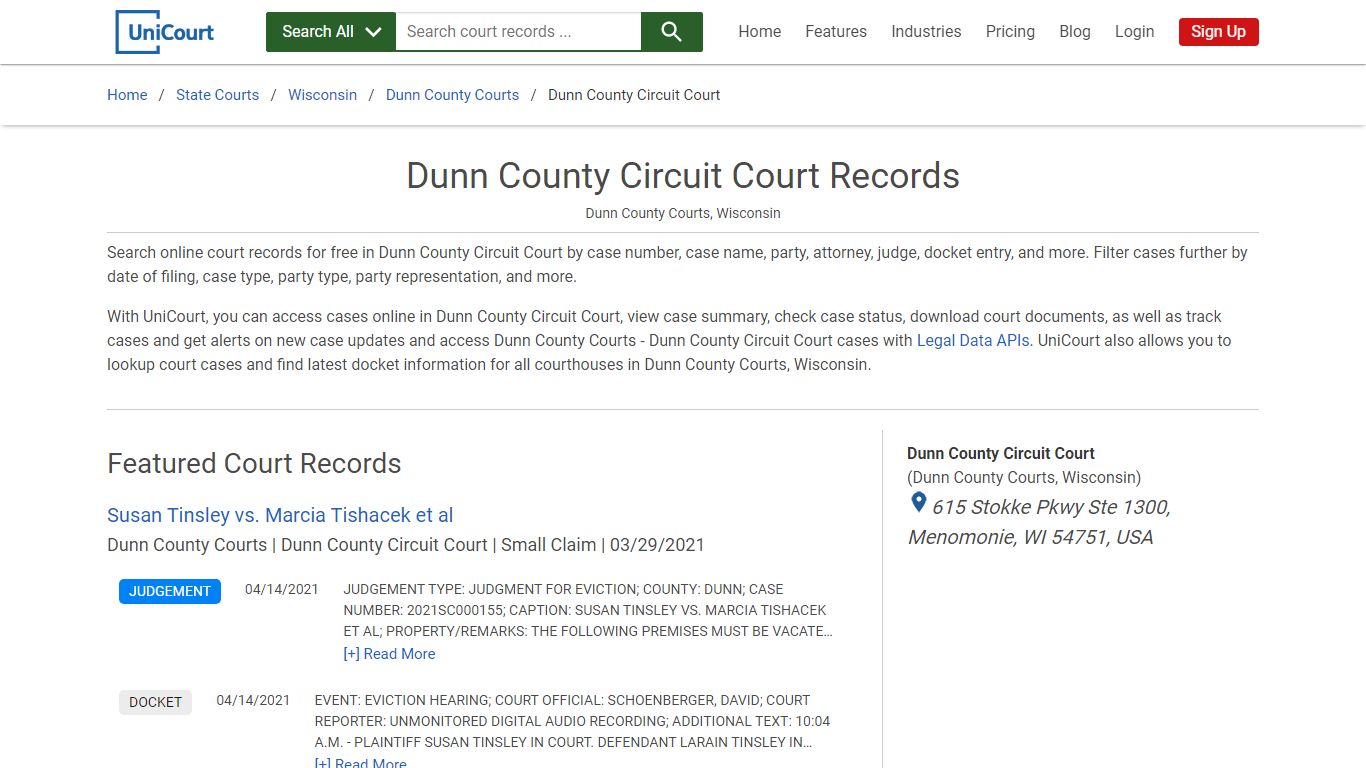This screenshot has width=1366, height=768.
Task: Click the green magnifier search button
Action: (x=672, y=32)
